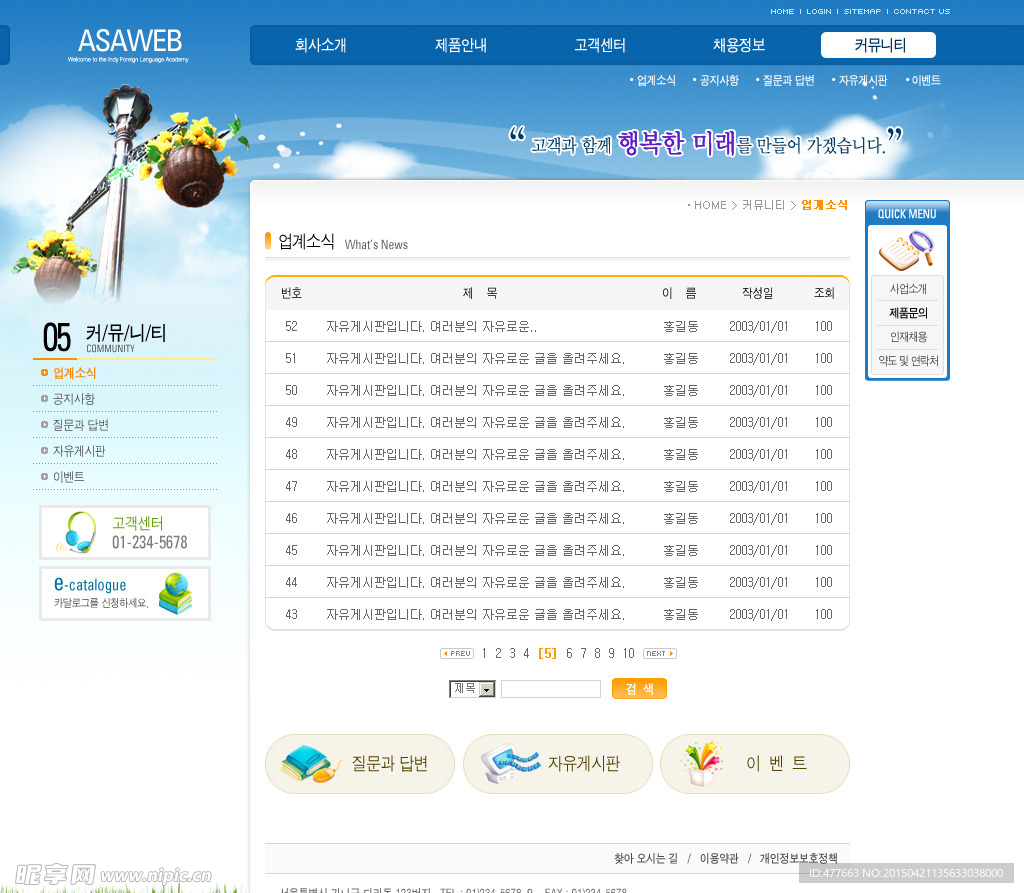
Task: Open post number 43 title
Action: (x=475, y=615)
